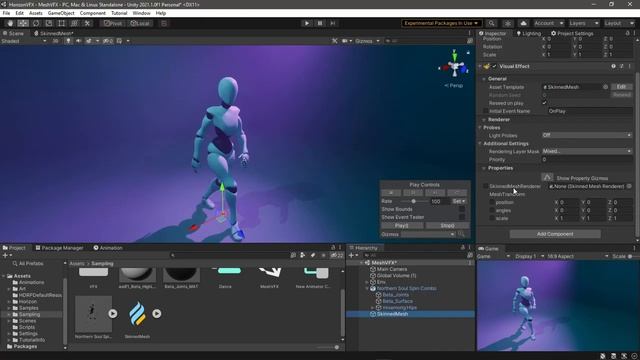Image resolution: width=640 pixels, height=360 pixels.
Task: Click the Hierarchy add object plus button
Action: click(x=353, y=255)
